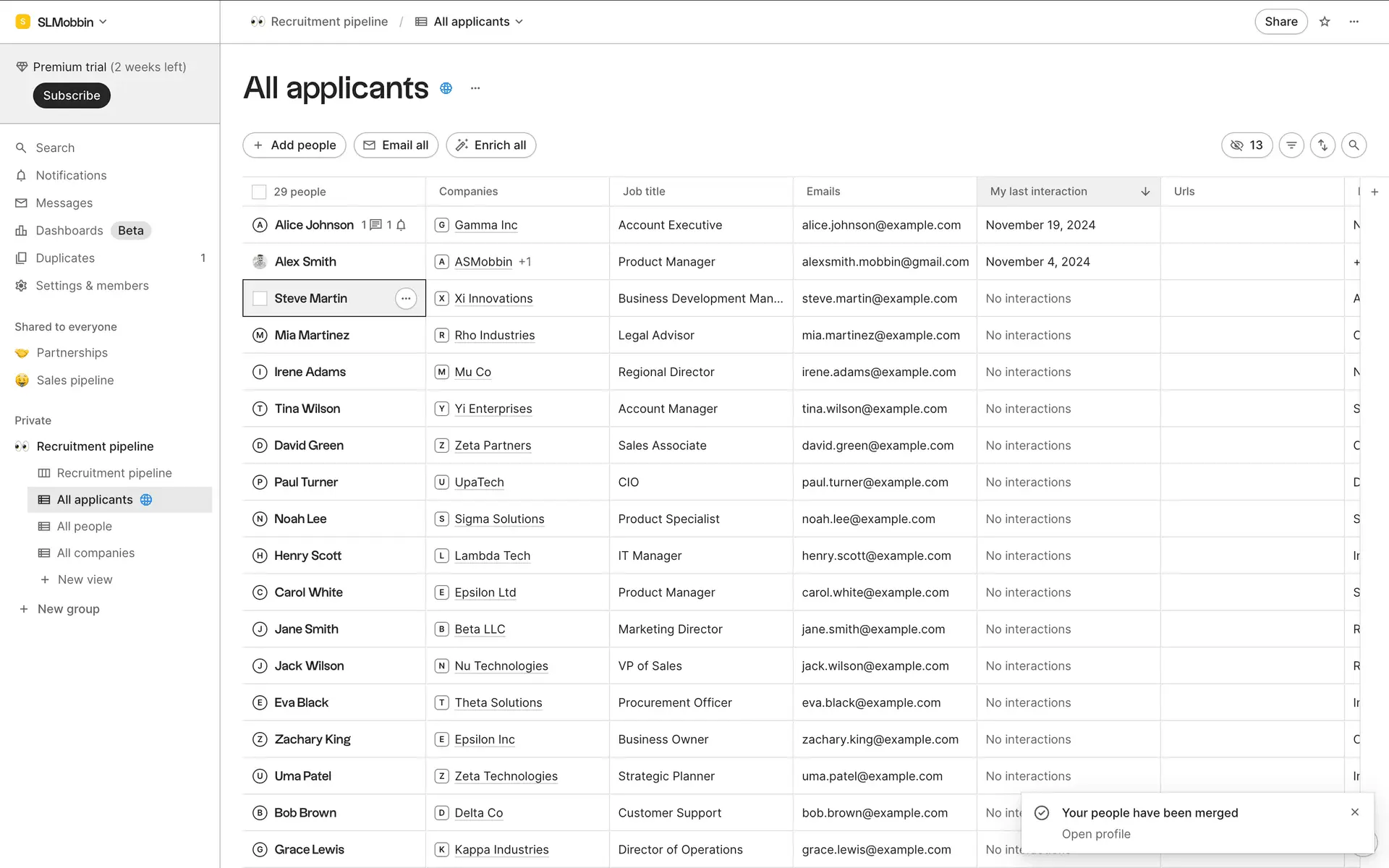Open the Duplicates sidebar item
This screenshot has width=1389, height=868.
[x=65, y=258]
